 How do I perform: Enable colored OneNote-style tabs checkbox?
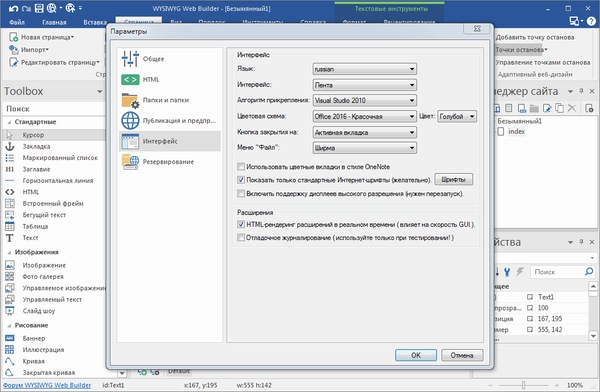(241, 167)
